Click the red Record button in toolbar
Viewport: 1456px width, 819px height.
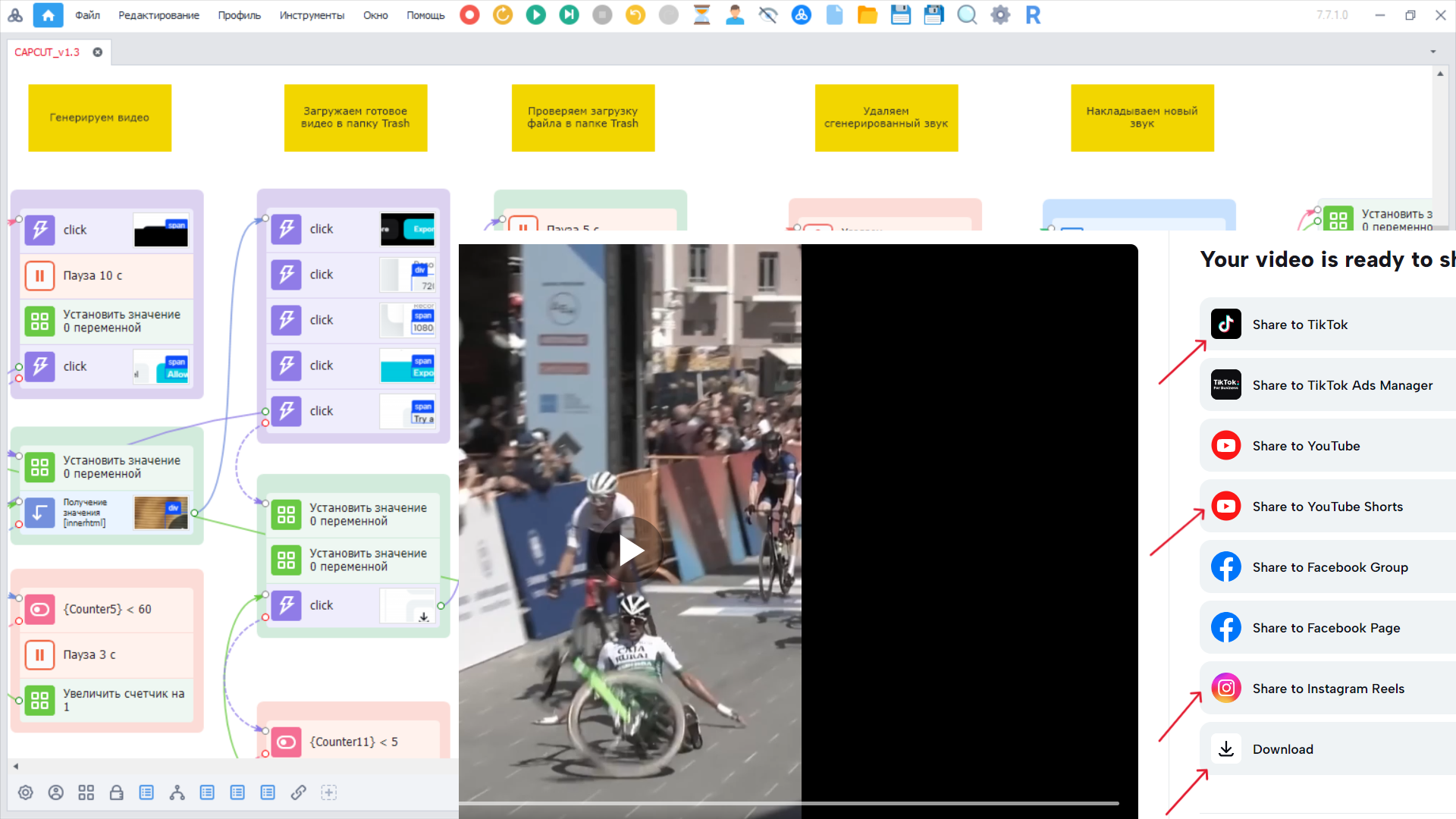[x=469, y=15]
